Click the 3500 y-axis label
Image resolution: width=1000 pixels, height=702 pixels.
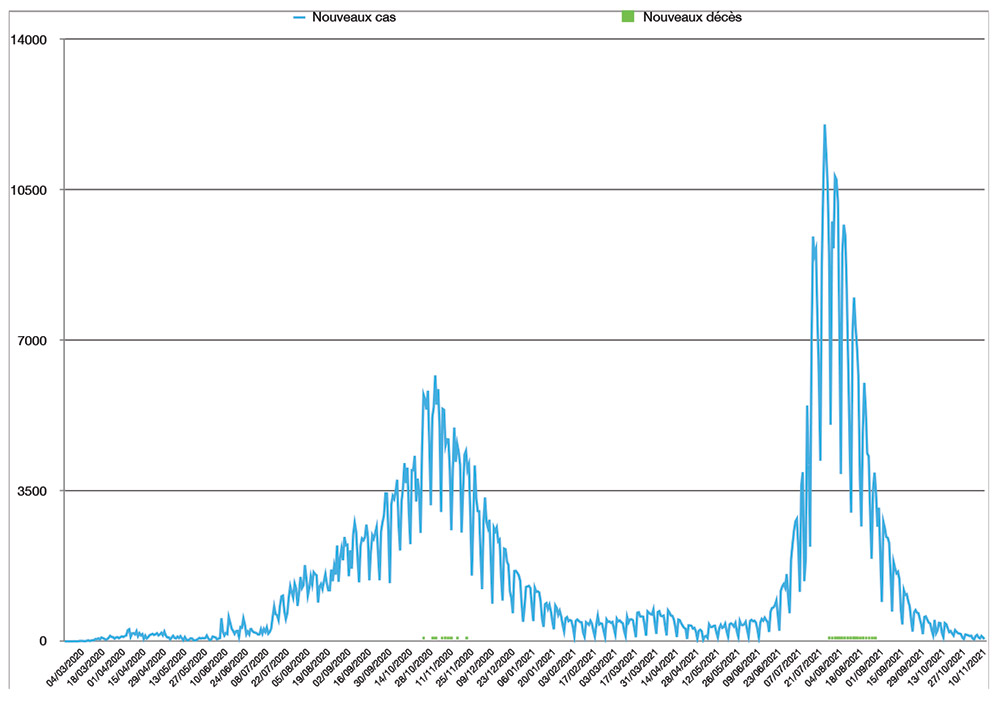(32, 491)
